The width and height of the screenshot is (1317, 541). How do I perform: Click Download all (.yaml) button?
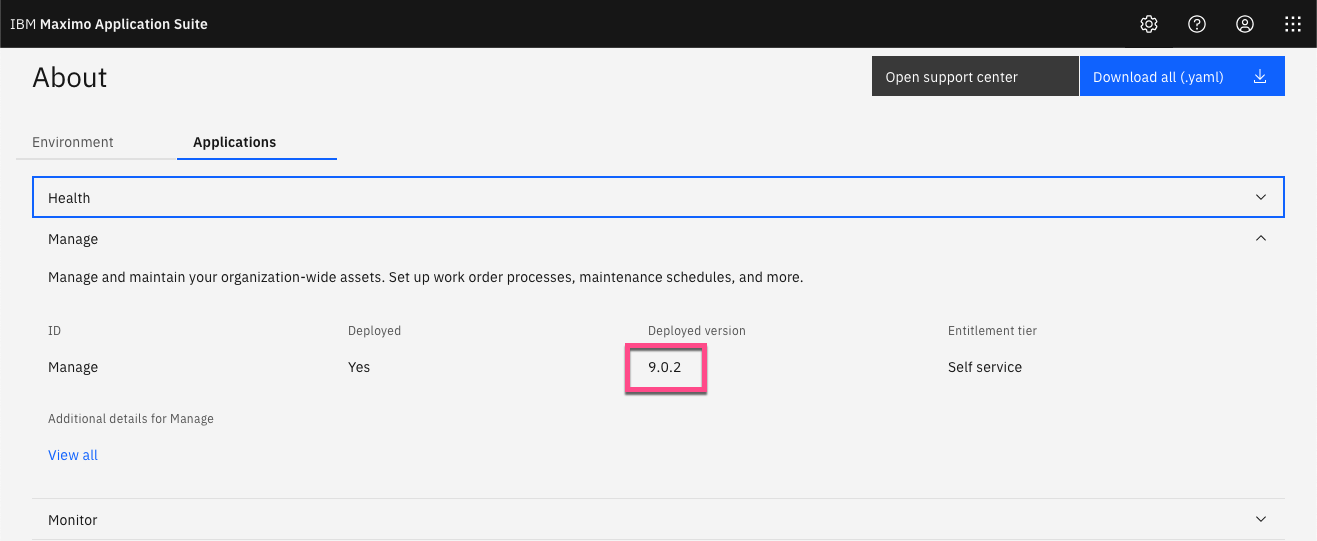point(1182,77)
